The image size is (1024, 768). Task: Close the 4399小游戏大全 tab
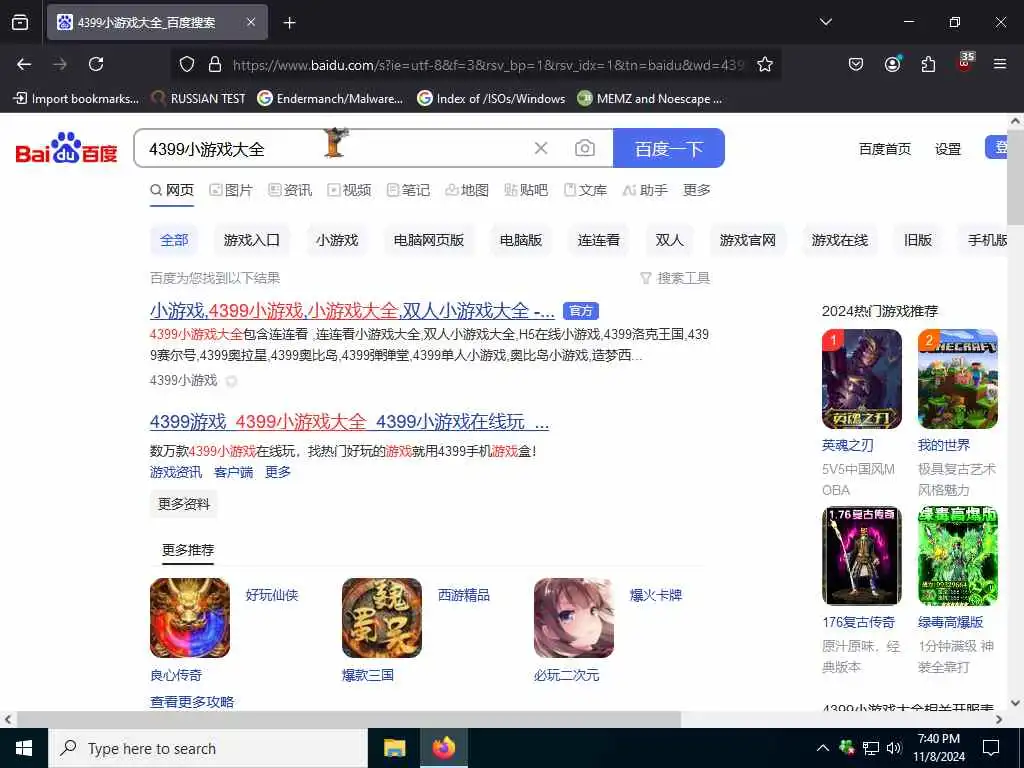point(251,22)
